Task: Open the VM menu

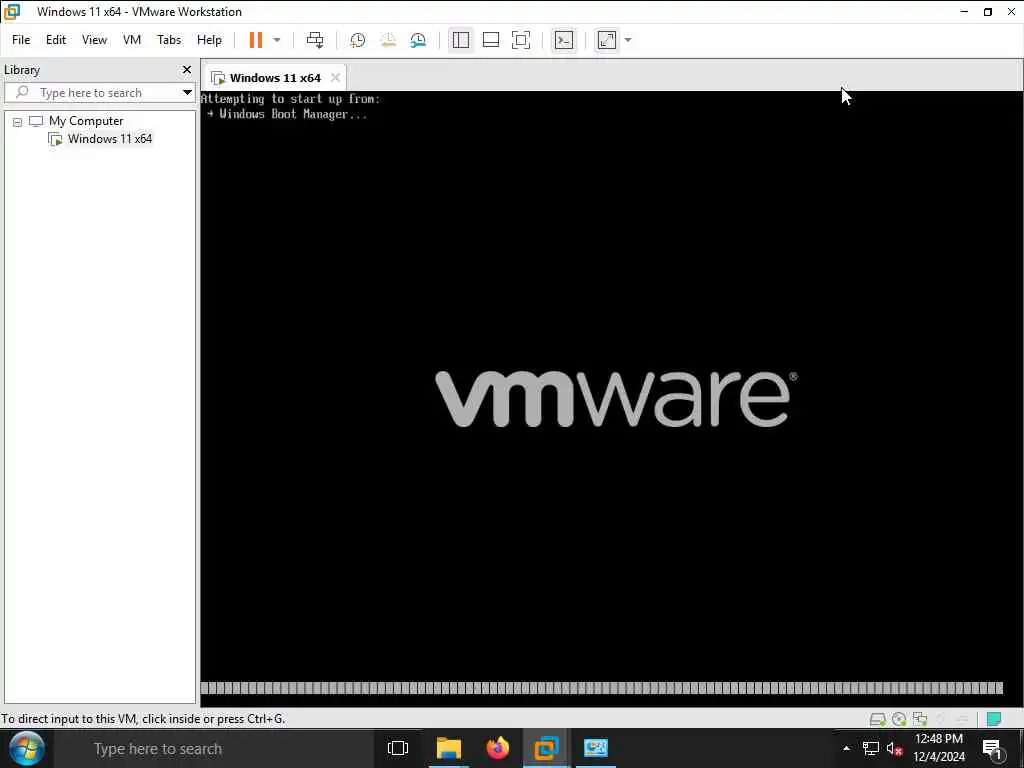Action: coord(132,40)
